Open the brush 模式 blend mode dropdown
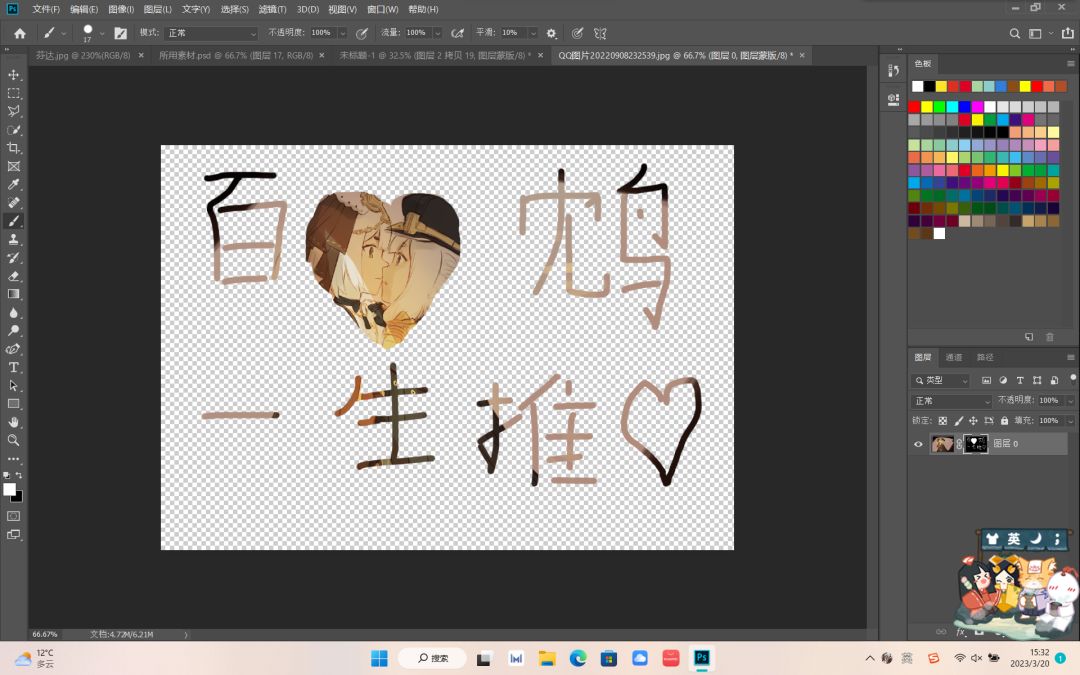 pos(211,33)
